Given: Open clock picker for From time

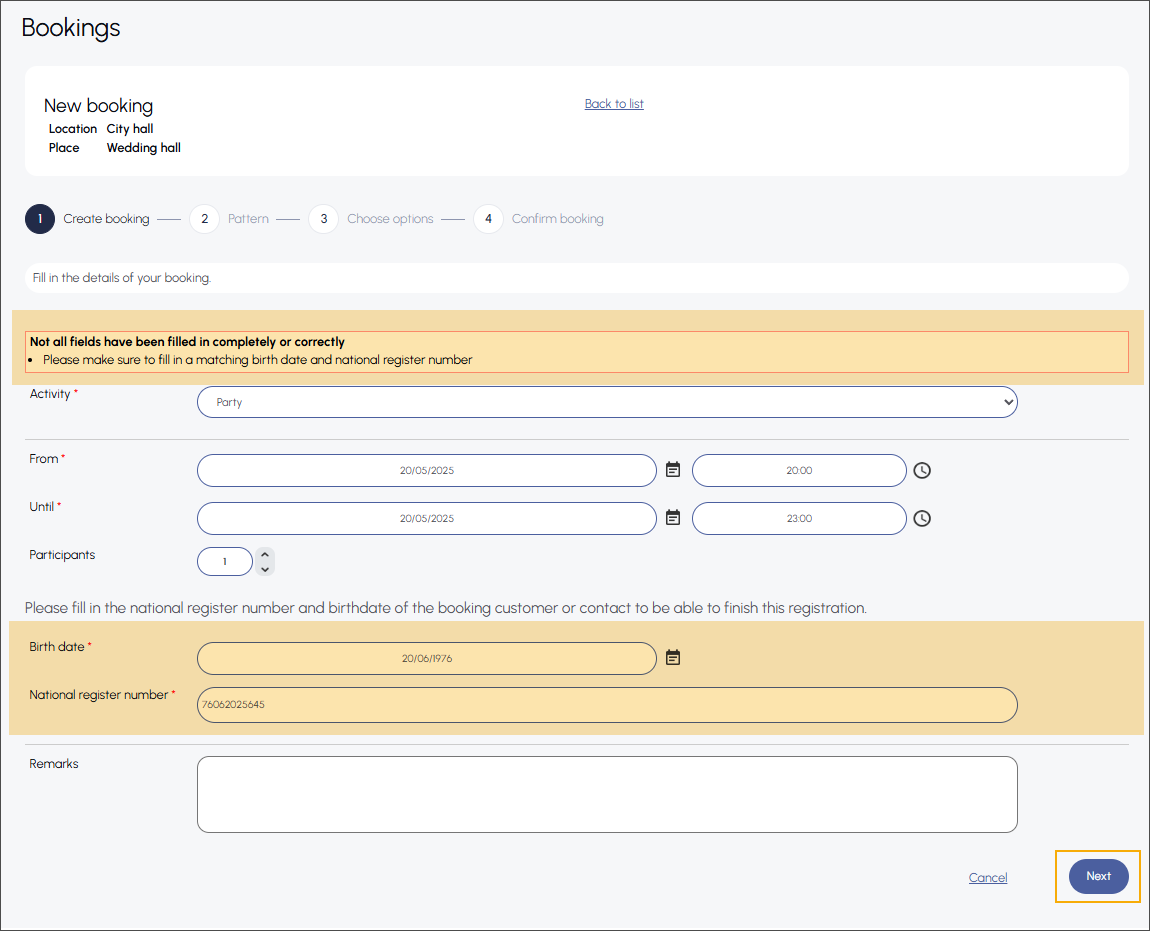Looking at the screenshot, I should click(x=922, y=470).
